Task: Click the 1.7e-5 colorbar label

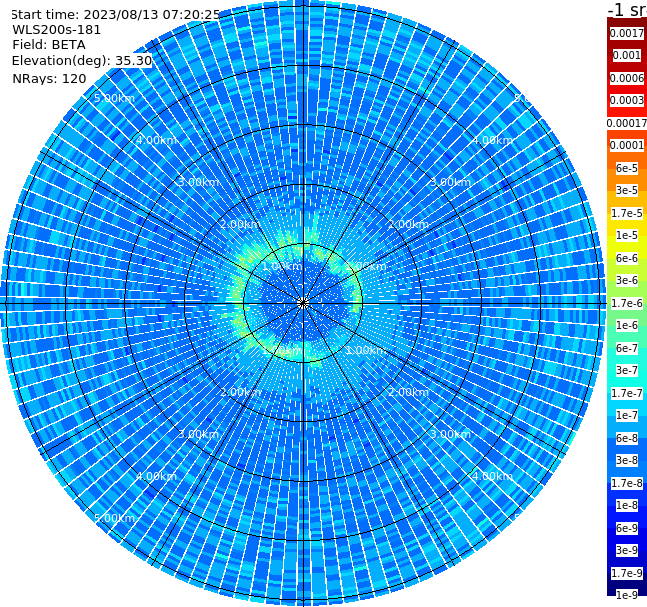Action: pyautogui.click(x=627, y=213)
